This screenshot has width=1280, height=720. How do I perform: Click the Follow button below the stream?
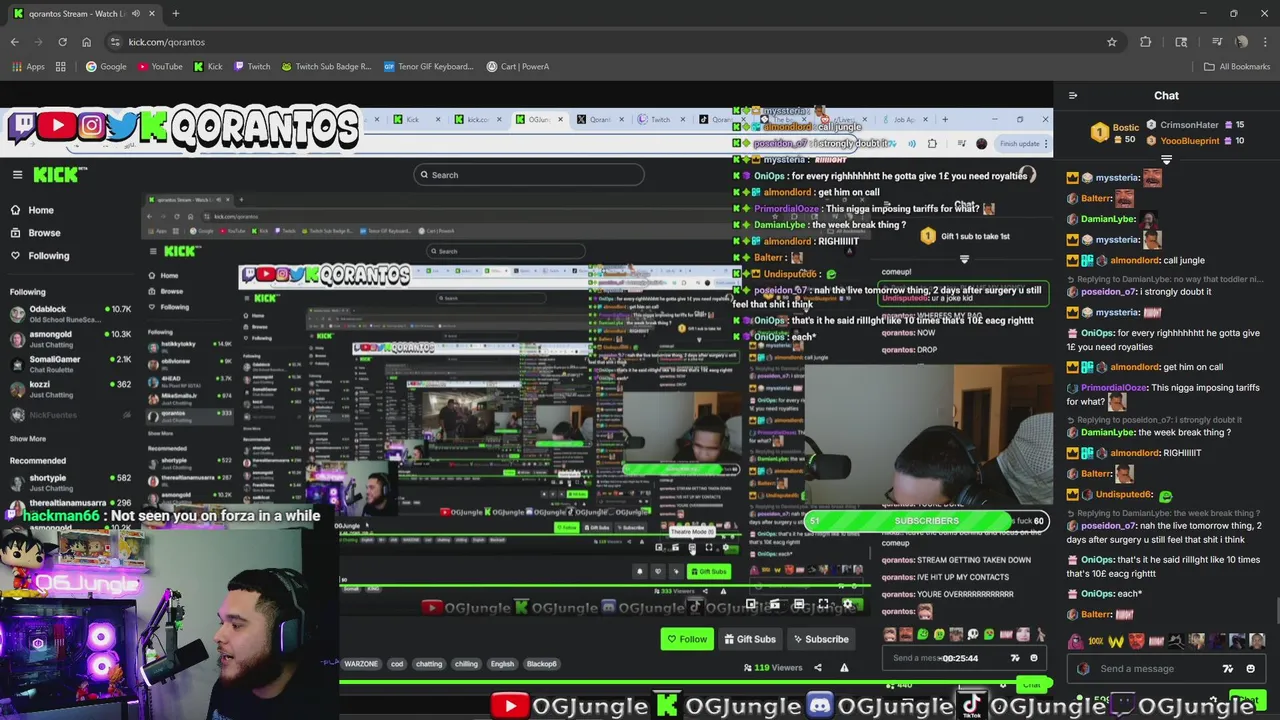point(687,639)
